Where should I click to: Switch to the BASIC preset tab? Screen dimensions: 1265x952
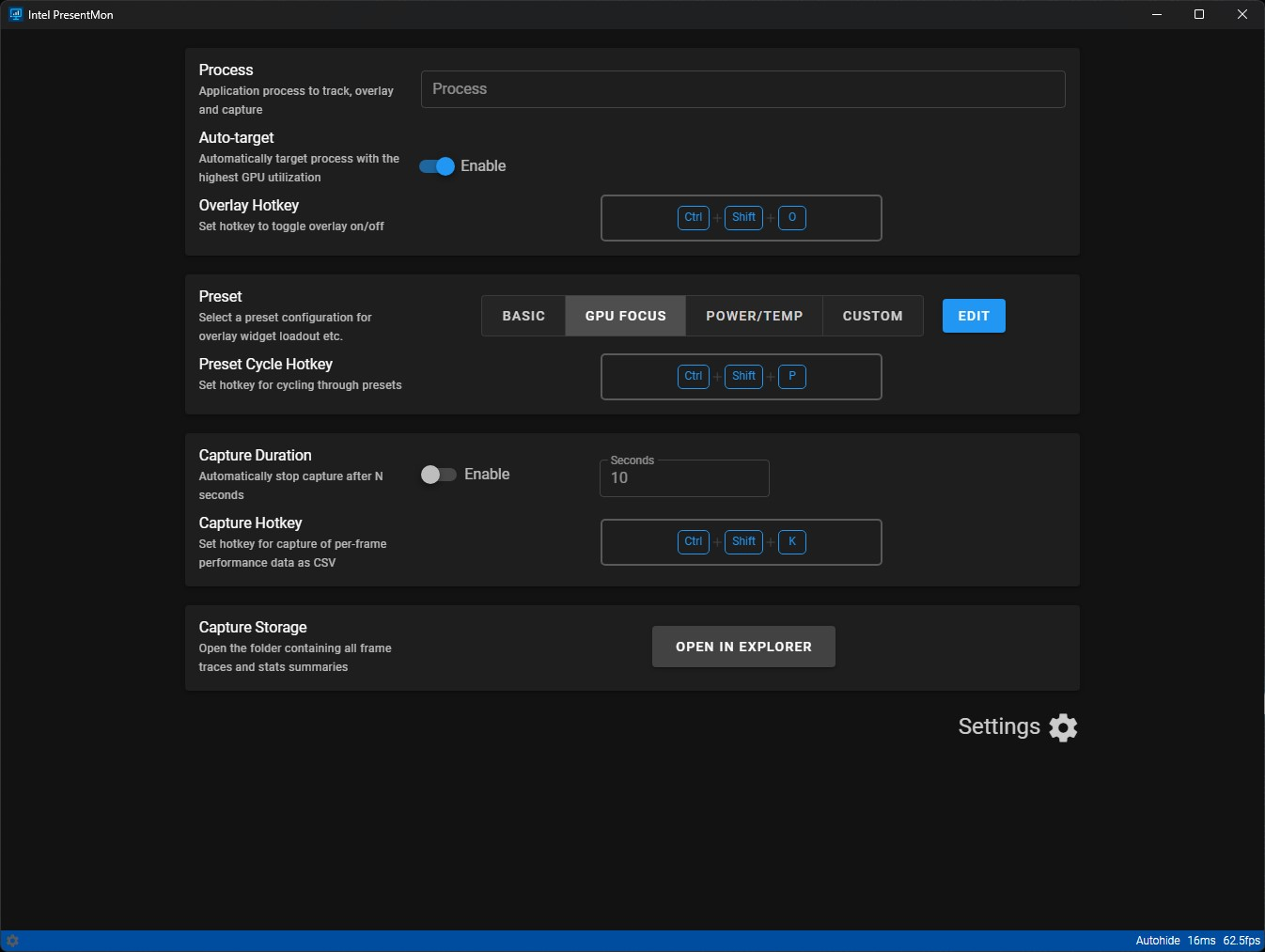[x=523, y=315]
